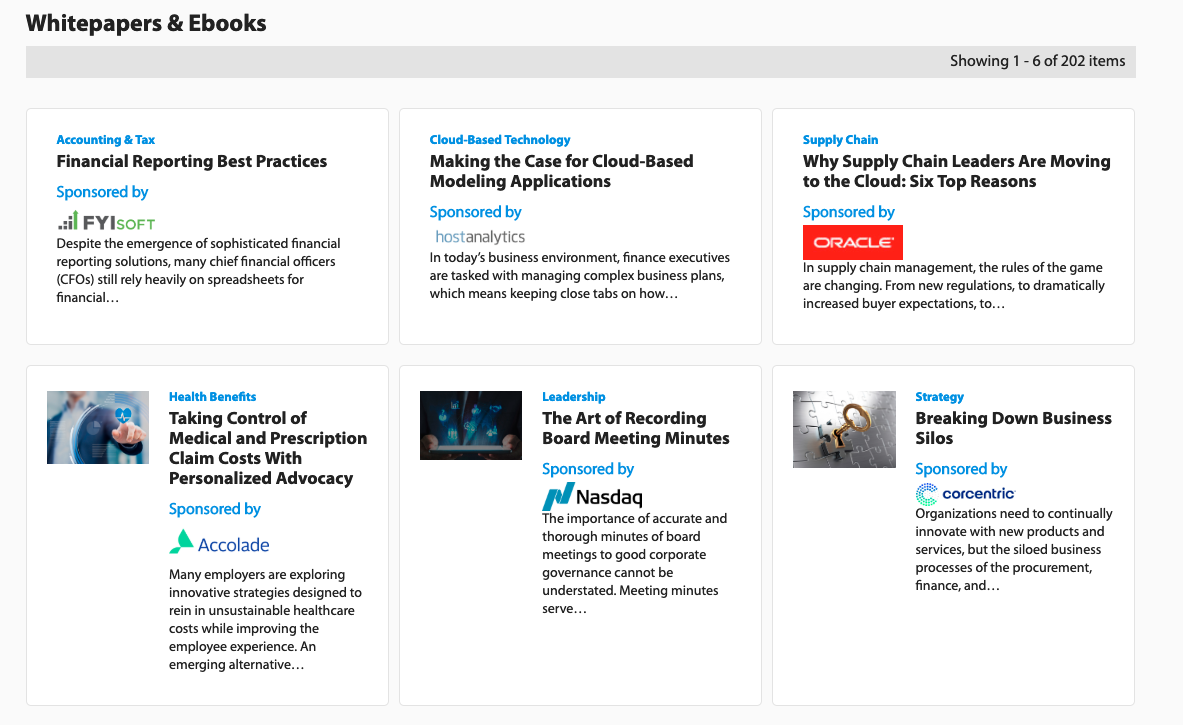Image resolution: width=1183 pixels, height=725 pixels.
Task: Open Making the Case for Cloud-Based Modeling Applications
Action: pyautogui.click(x=561, y=171)
